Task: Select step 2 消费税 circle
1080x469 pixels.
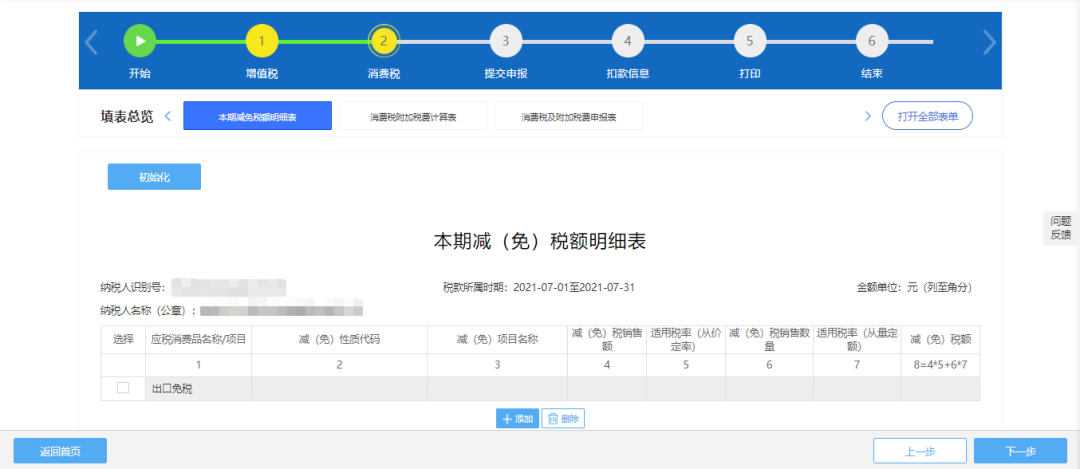Action: (x=384, y=41)
